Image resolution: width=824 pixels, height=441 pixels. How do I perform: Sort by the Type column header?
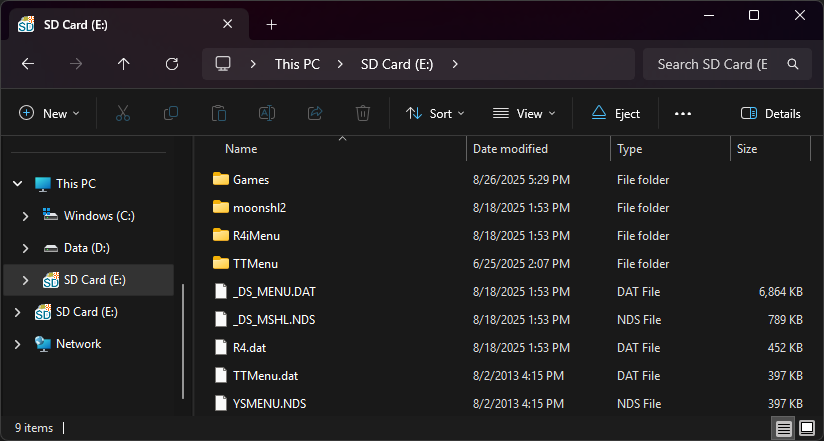(630, 149)
